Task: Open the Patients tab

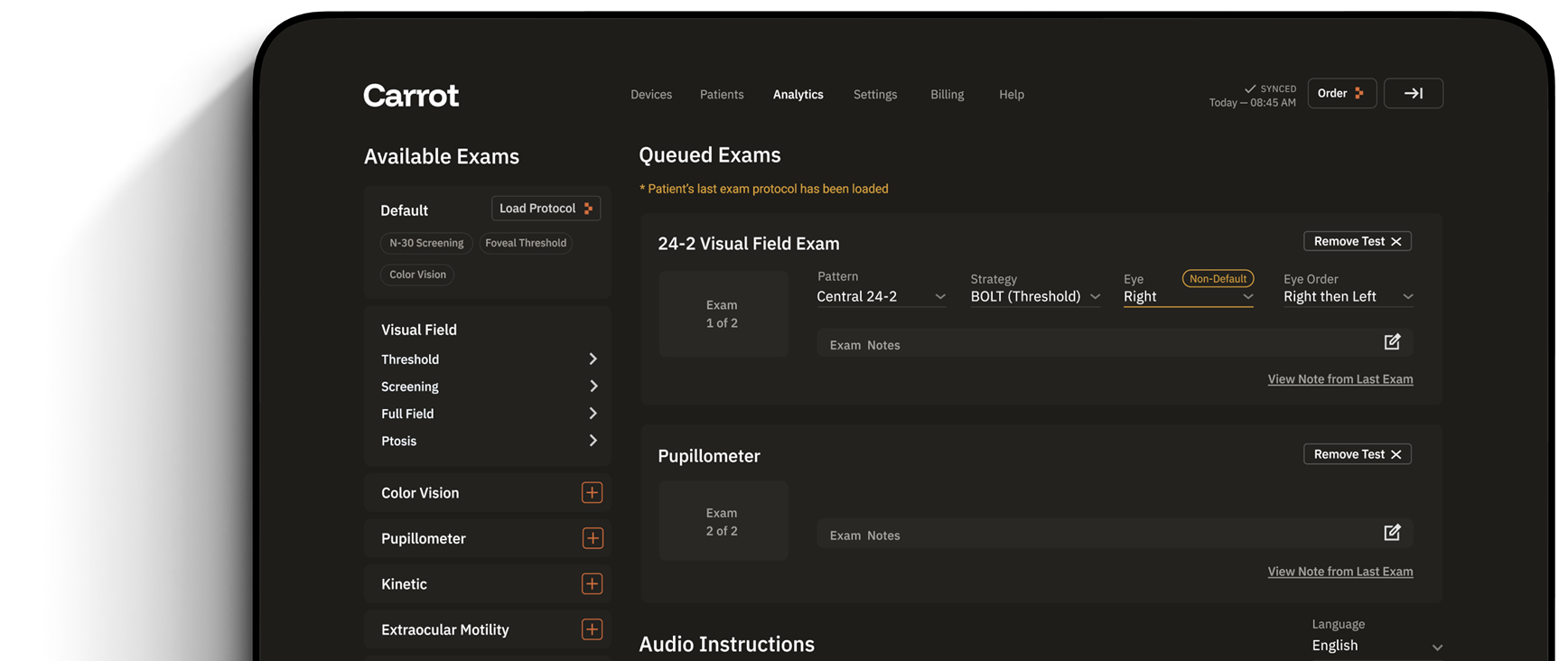Action: click(x=722, y=95)
